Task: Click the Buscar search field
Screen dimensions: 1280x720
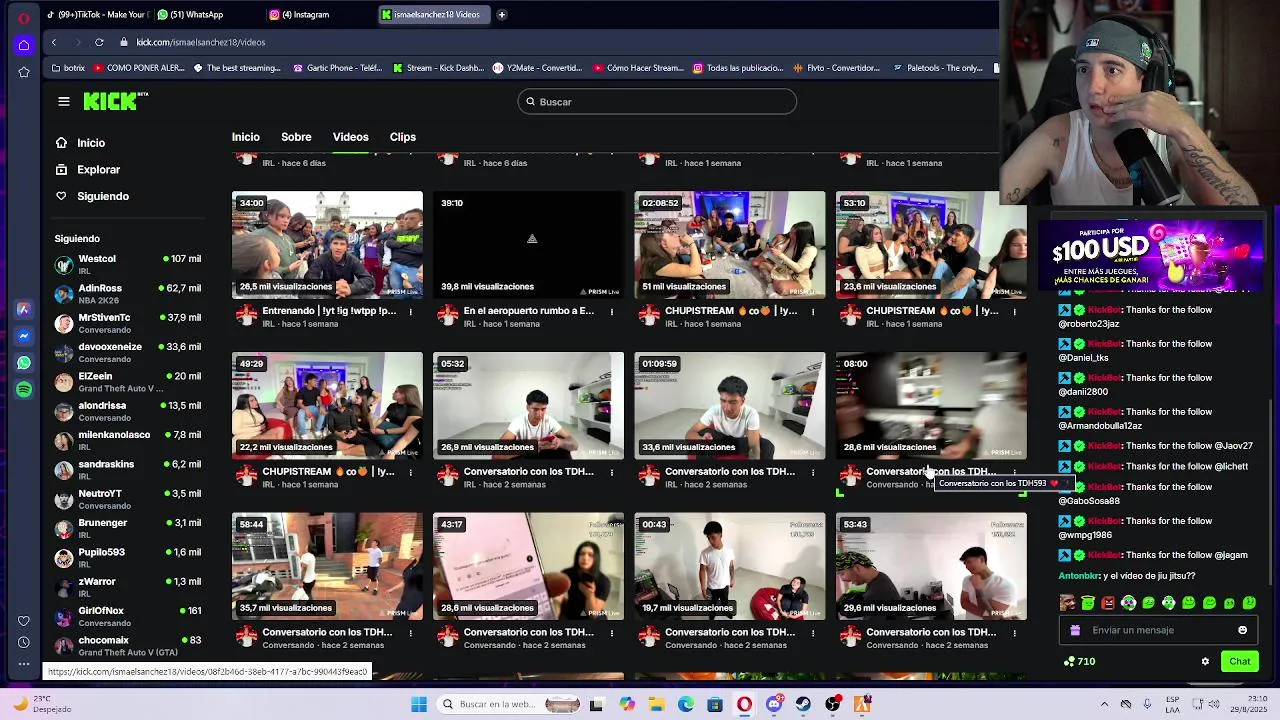Action: point(657,102)
